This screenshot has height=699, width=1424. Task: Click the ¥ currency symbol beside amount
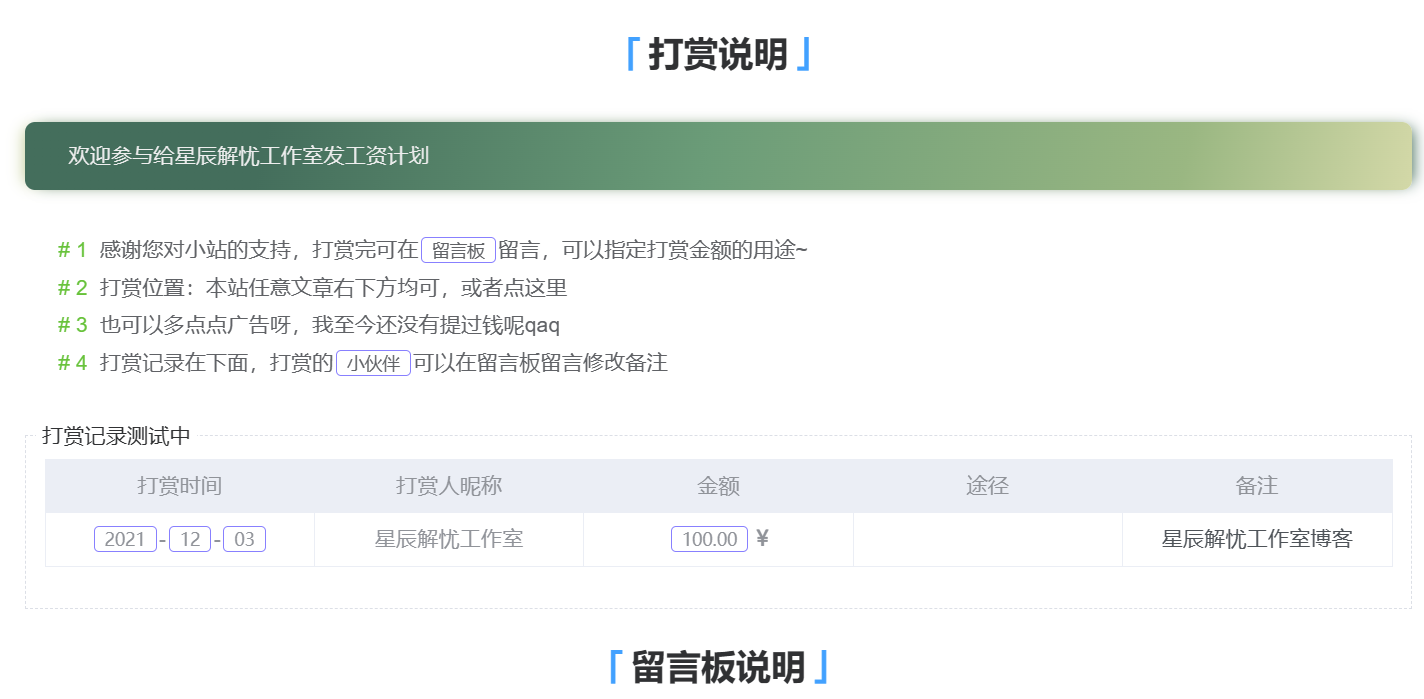pos(762,538)
